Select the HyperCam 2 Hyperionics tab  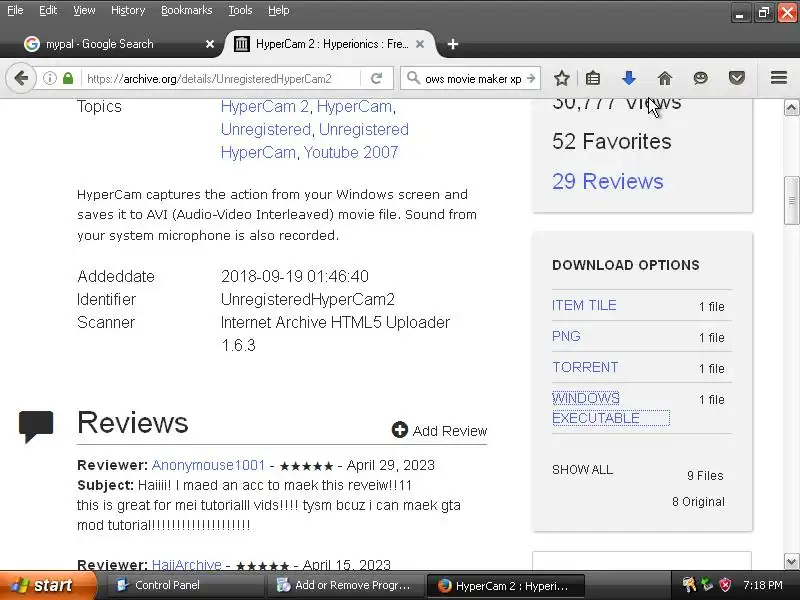point(329,44)
